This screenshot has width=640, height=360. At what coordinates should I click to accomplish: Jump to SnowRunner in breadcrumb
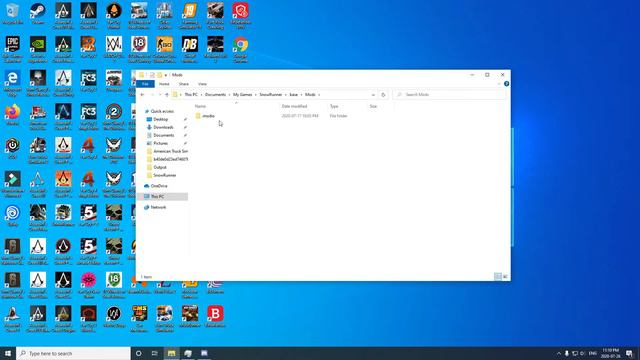tap(271, 95)
